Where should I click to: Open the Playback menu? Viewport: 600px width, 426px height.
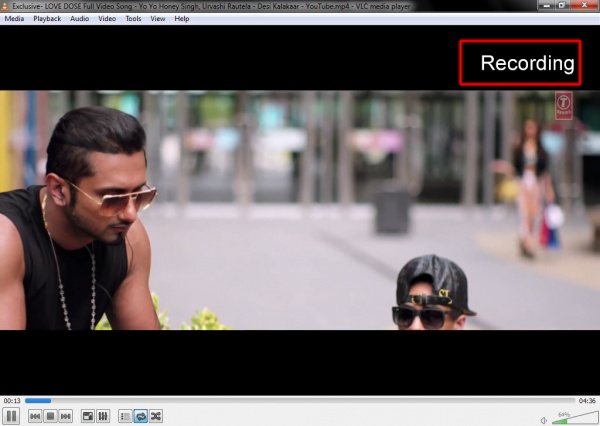pyautogui.click(x=47, y=19)
